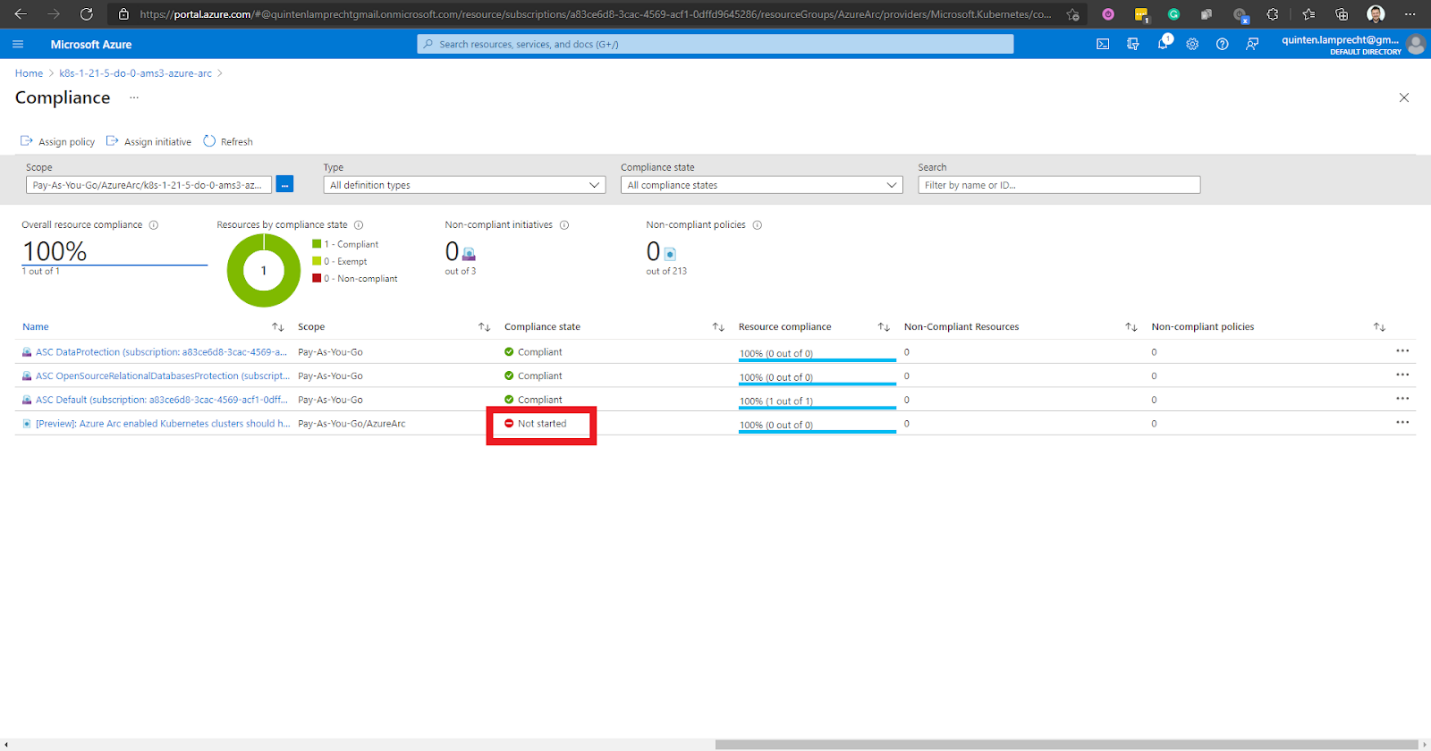Open the Azure Feedback icon
Image resolution: width=1431 pixels, height=751 pixels.
1252,44
